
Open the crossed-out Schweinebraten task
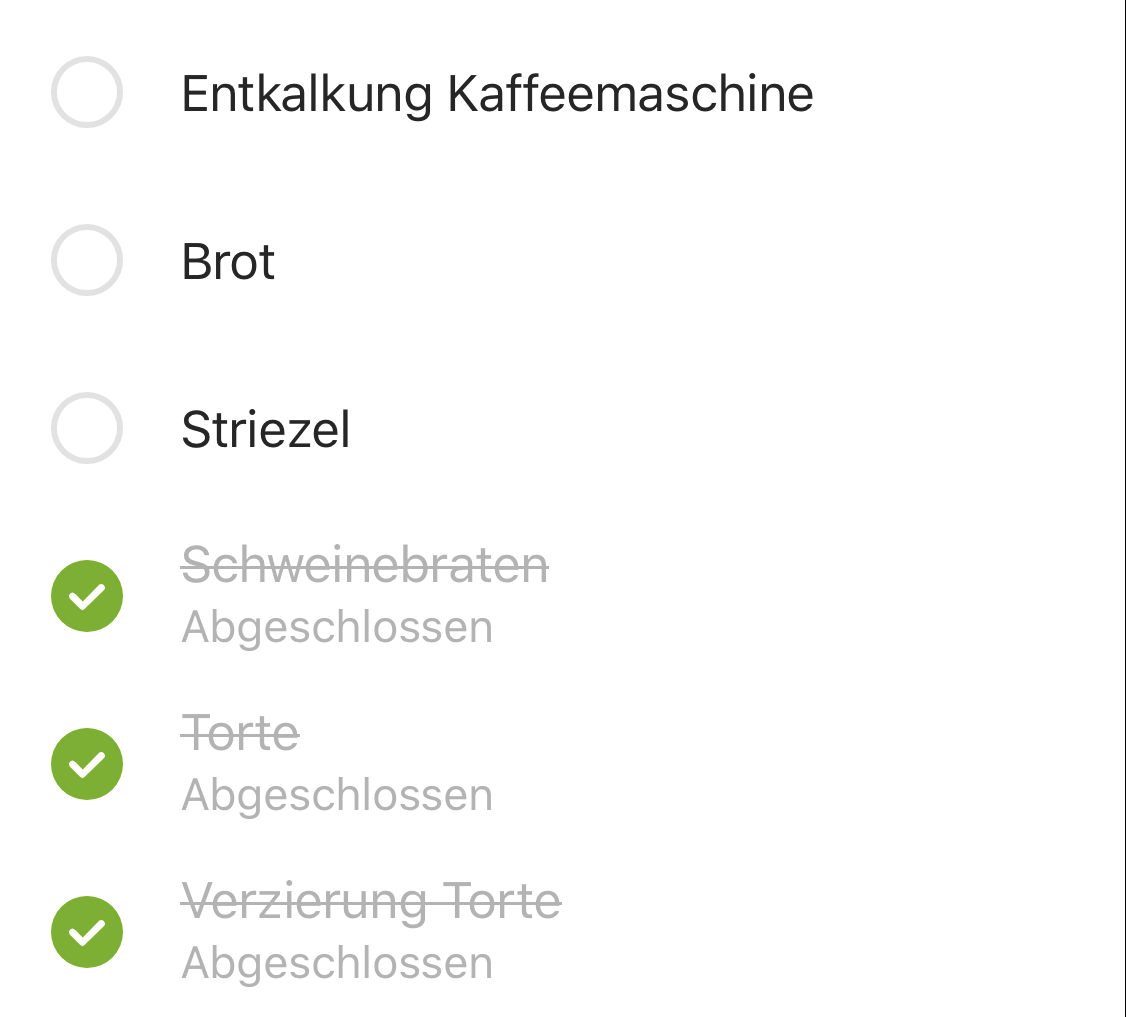[x=365, y=566]
